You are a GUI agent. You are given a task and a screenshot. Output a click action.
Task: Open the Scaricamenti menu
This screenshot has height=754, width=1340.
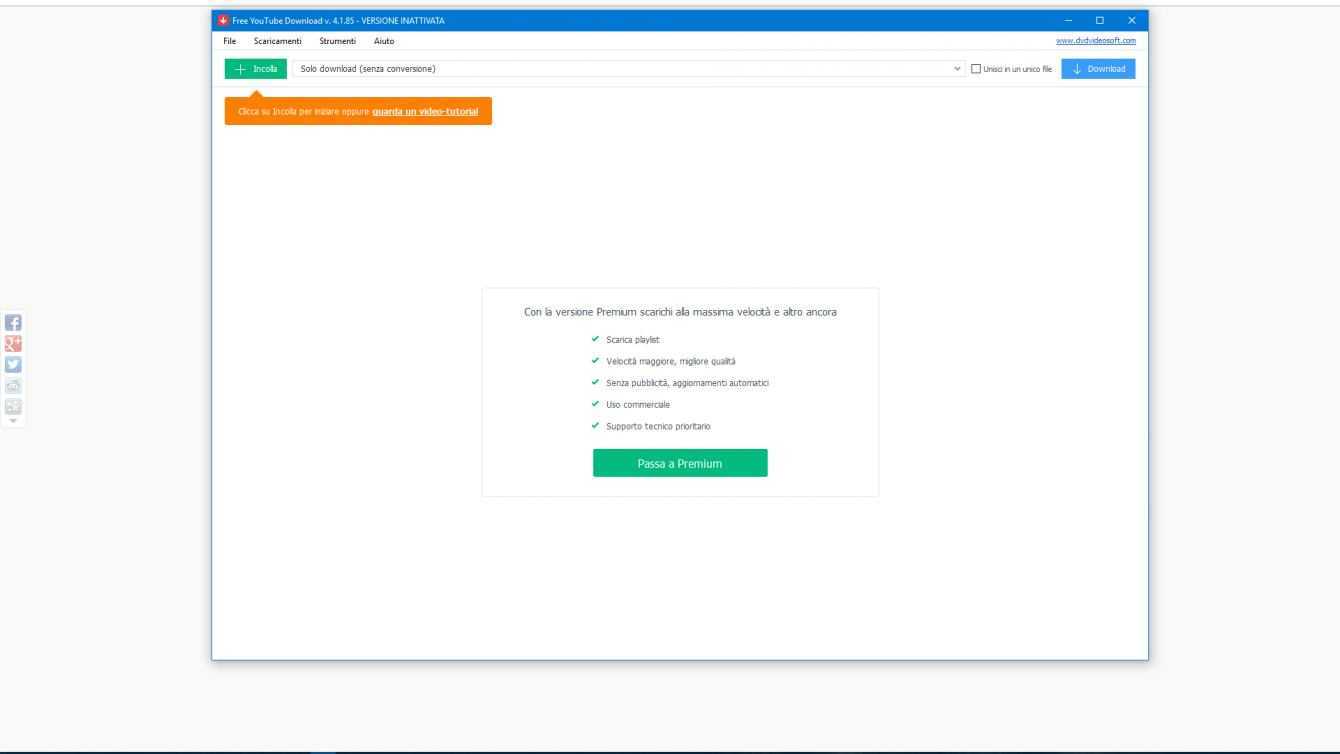(x=278, y=41)
